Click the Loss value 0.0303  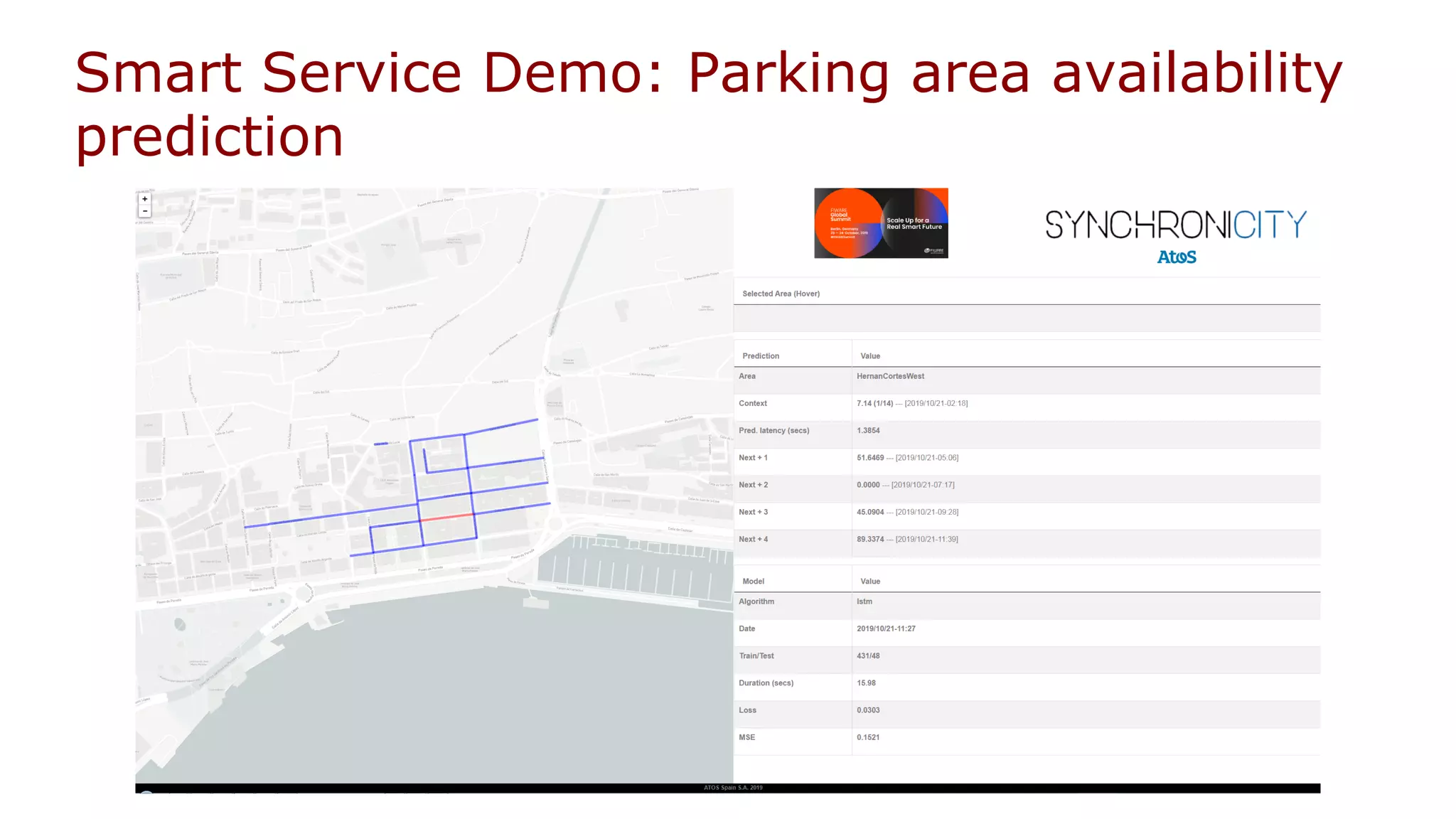tap(868, 710)
